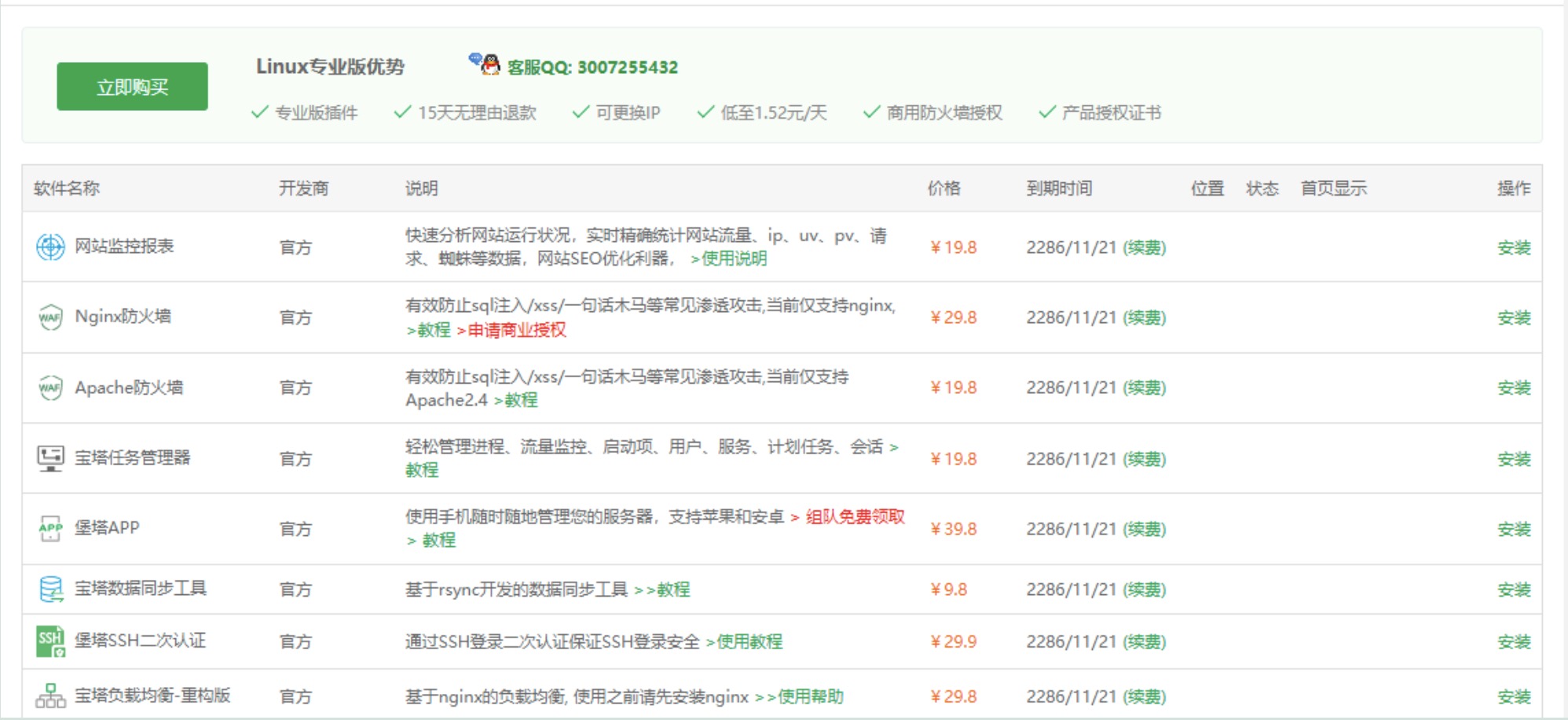This screenshot has width=1568, height=720.
Task: Click the ¥39.8 price of 堡塔APP
Action: click(953, 529)
